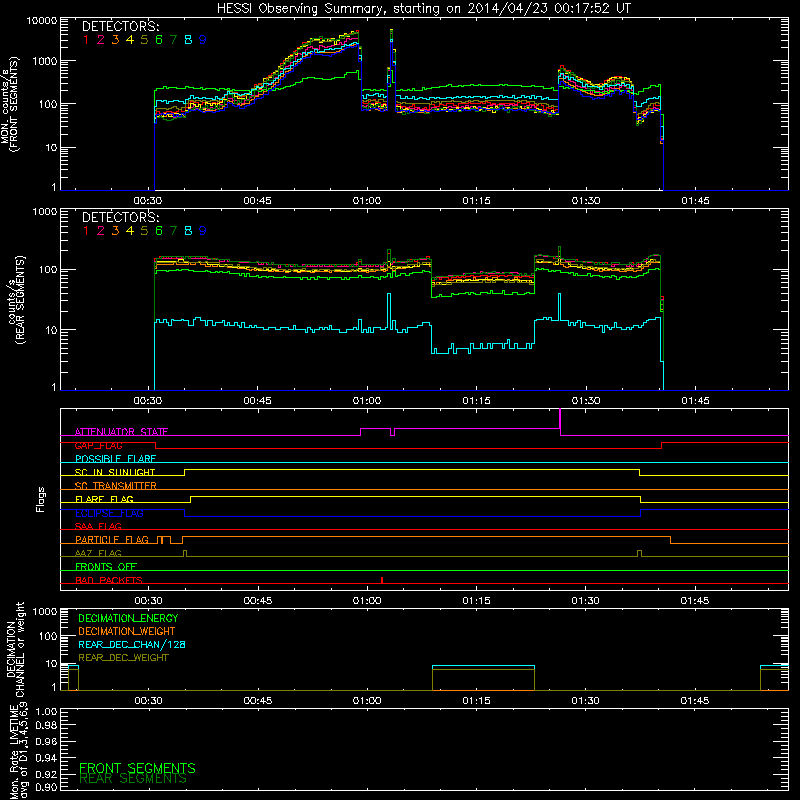Click detector 2 legend number in front segments plot
Screen dimensions: 800x800
101,40
